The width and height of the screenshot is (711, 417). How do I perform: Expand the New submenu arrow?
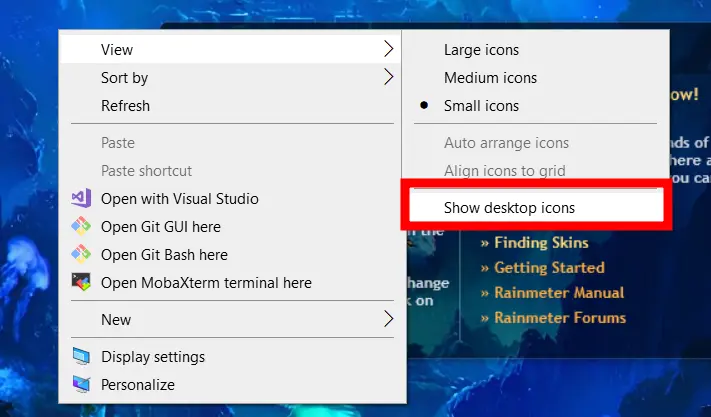click(x=388, y=320)
